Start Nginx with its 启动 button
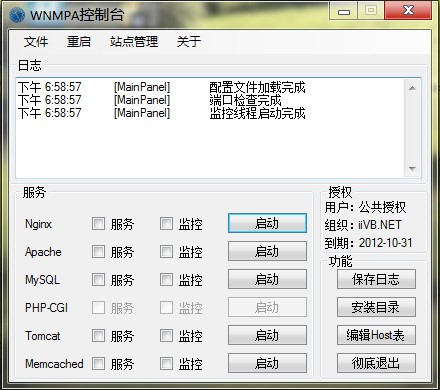440x390 pixels. click(x=267, y=223)
